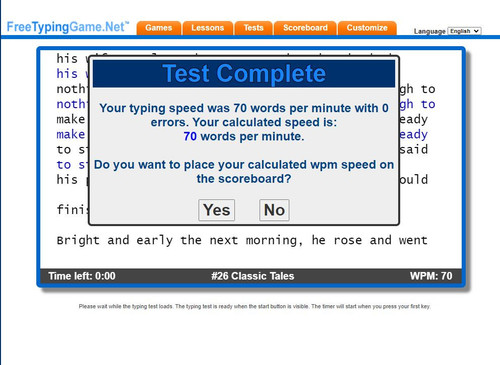Click the FreeTypingGame.Net logo
The height and width of the screenshot is (365, 500).
68,27
